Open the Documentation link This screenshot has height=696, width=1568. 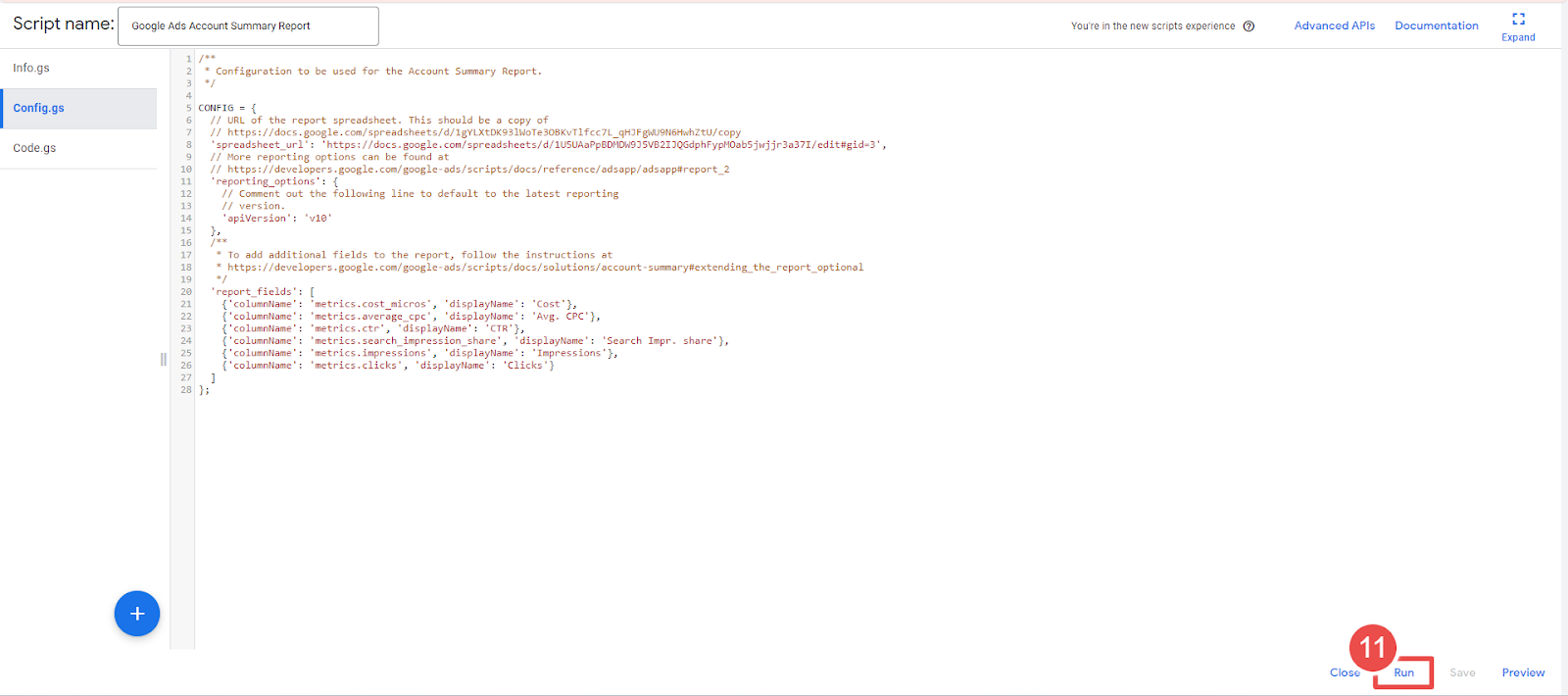point(1436,25)
